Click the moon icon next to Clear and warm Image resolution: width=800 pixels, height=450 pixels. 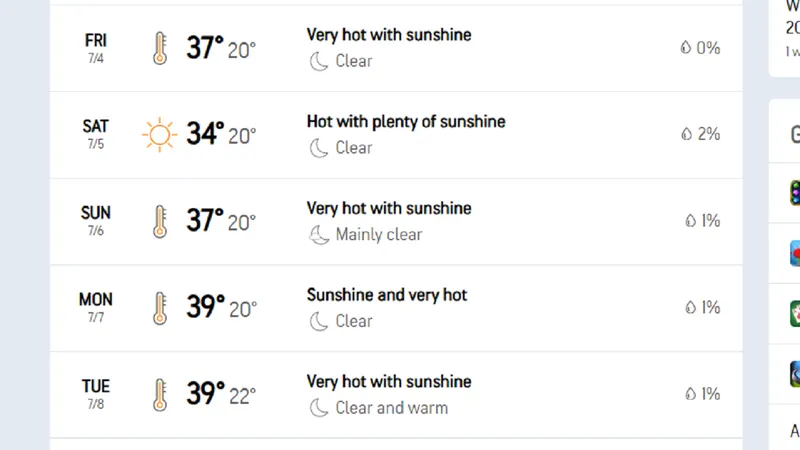pos(319,409)
